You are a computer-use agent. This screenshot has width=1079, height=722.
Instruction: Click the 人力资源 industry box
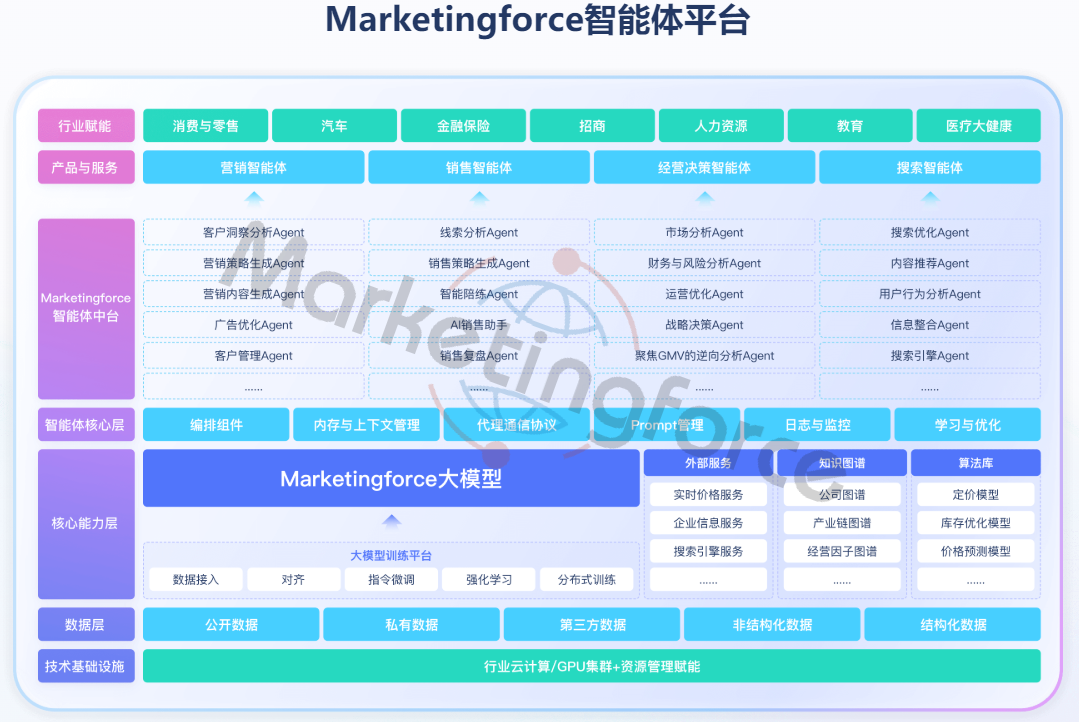coord(721,126)
